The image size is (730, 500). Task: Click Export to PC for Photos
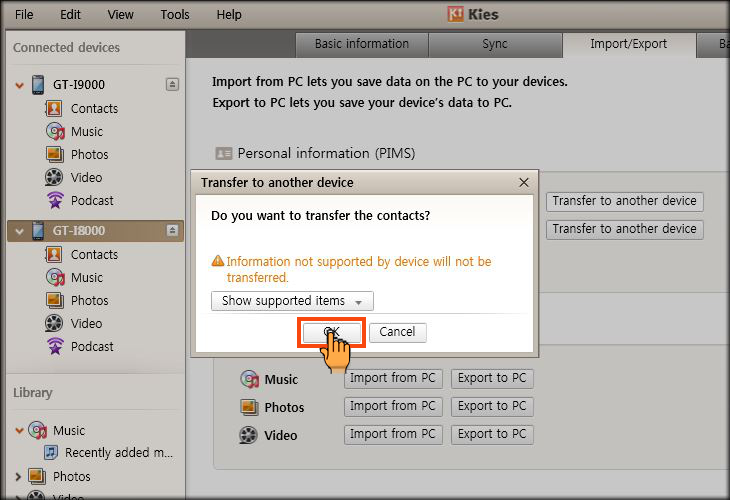coord(492,406)
